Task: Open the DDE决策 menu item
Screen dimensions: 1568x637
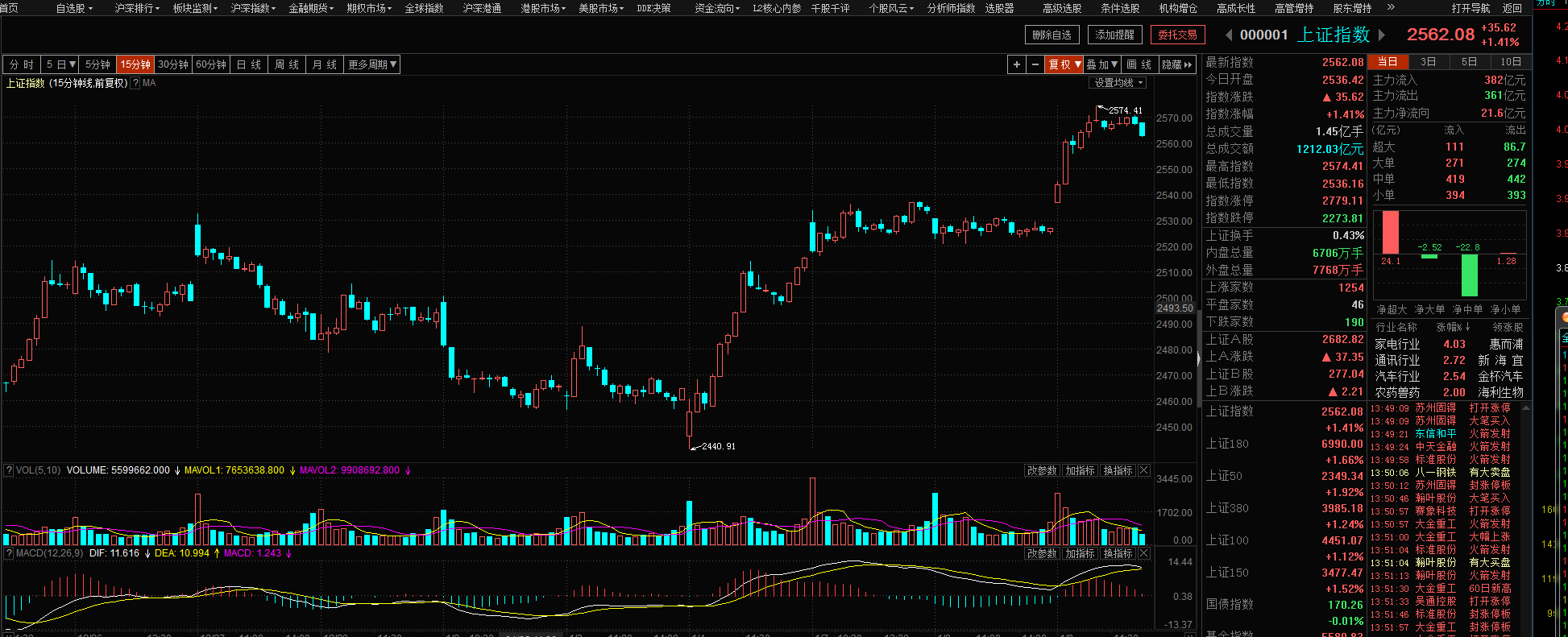Action: point(653,8)
